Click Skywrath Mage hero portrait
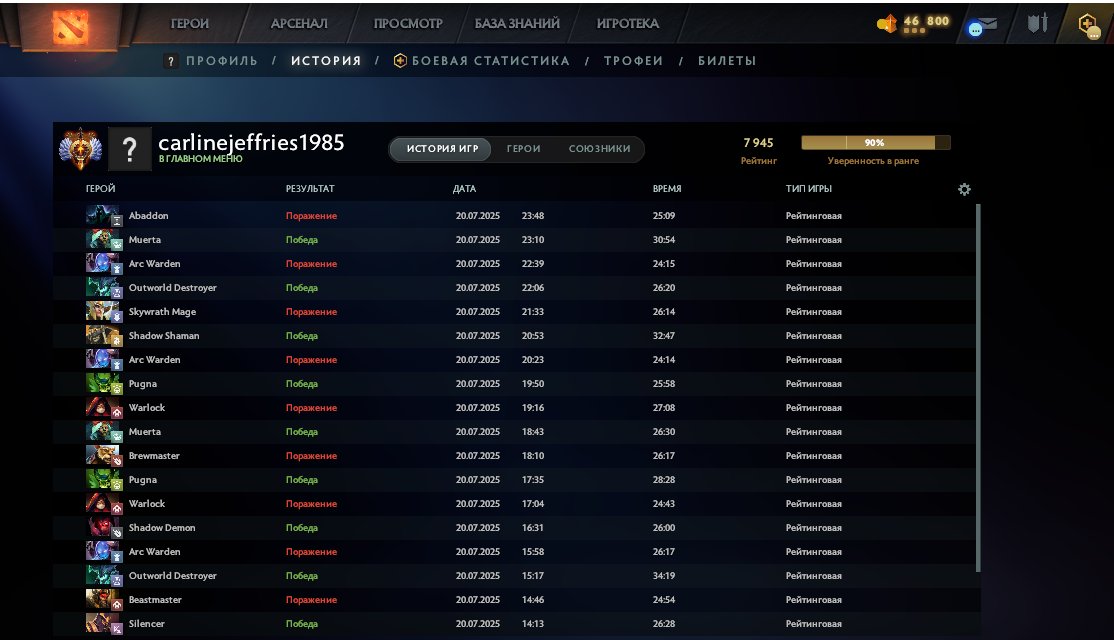The height and width of the screenshot is (640, 1114). click(x=103, y=312)
